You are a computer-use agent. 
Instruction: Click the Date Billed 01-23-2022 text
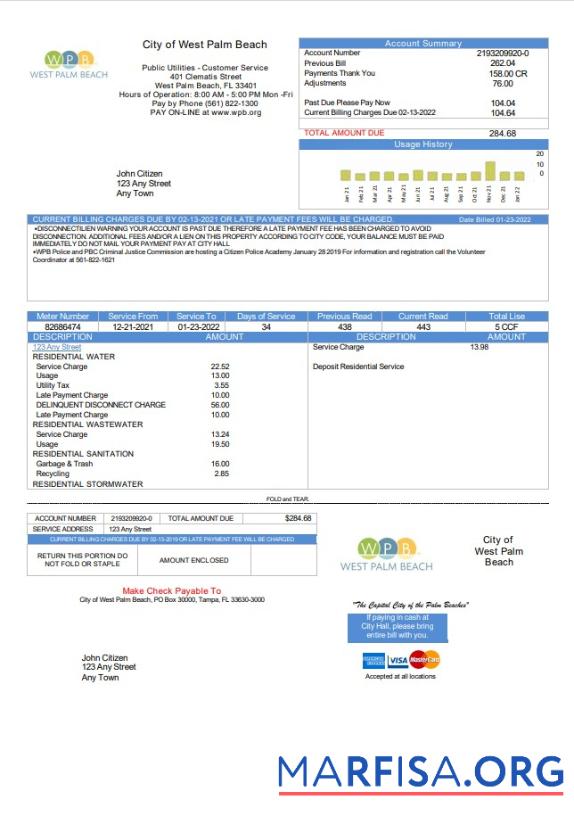[495, 220]
